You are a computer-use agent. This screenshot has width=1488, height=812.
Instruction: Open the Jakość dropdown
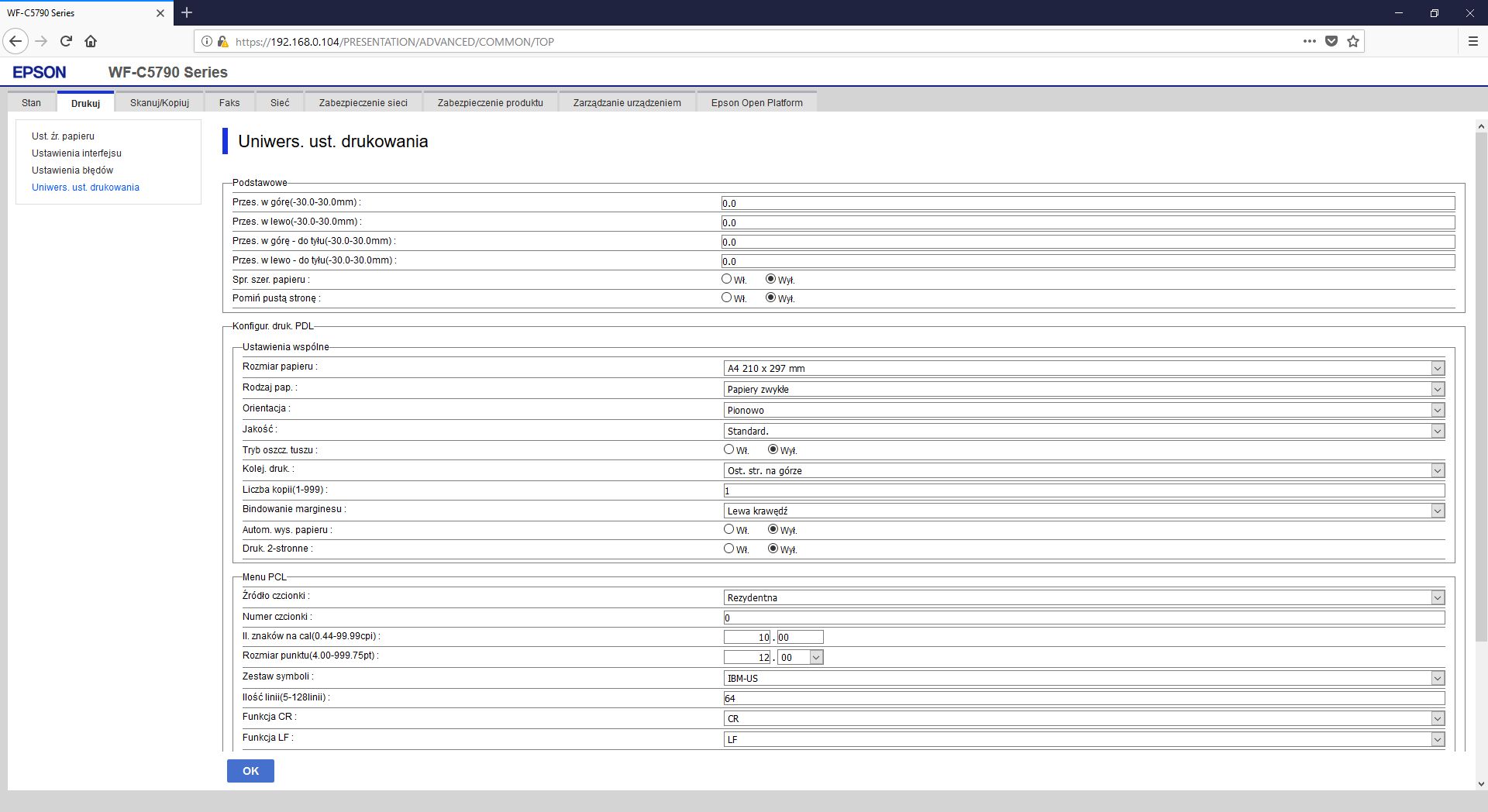[1084, 431]
